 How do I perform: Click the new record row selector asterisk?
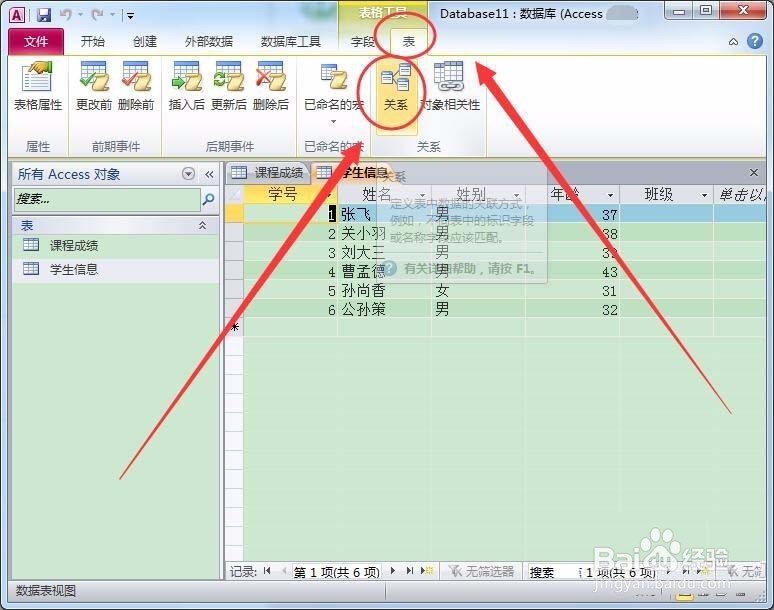coord(234,328)
